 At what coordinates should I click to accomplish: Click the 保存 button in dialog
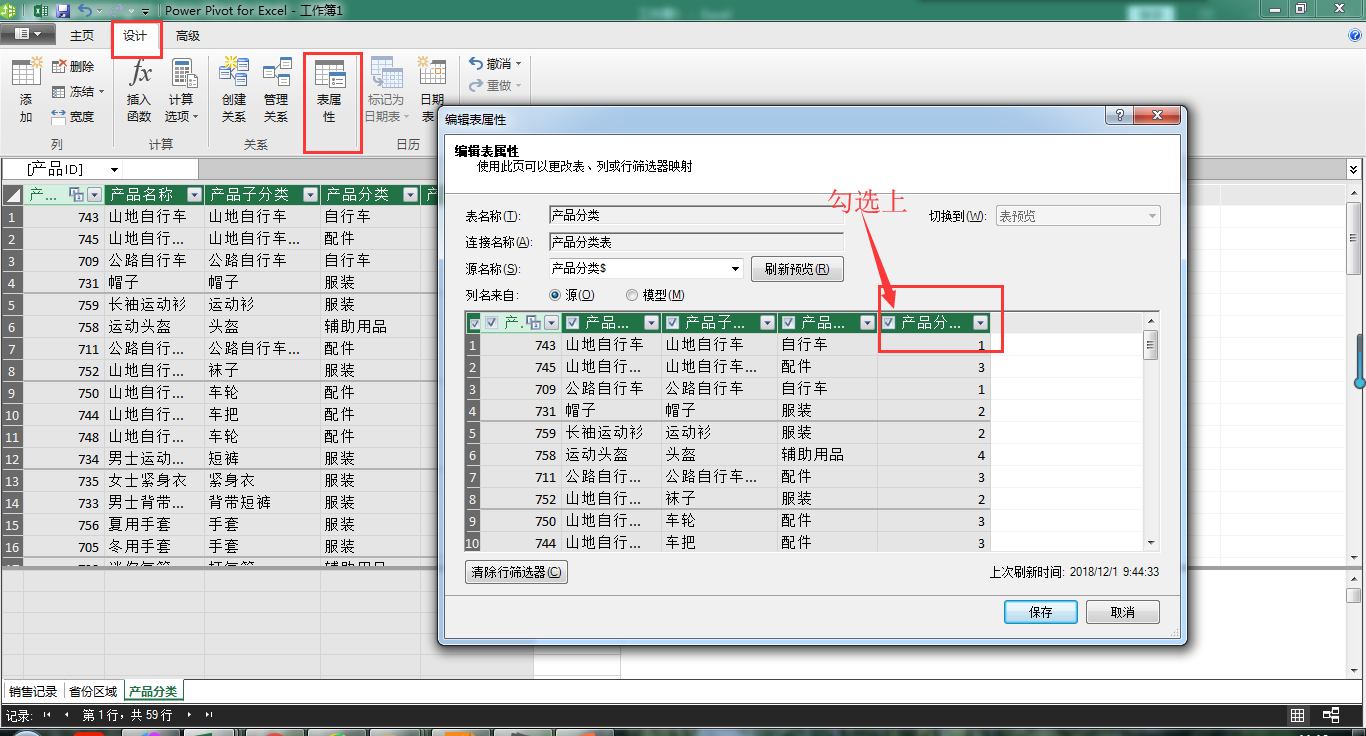(x=1041, y=612)
